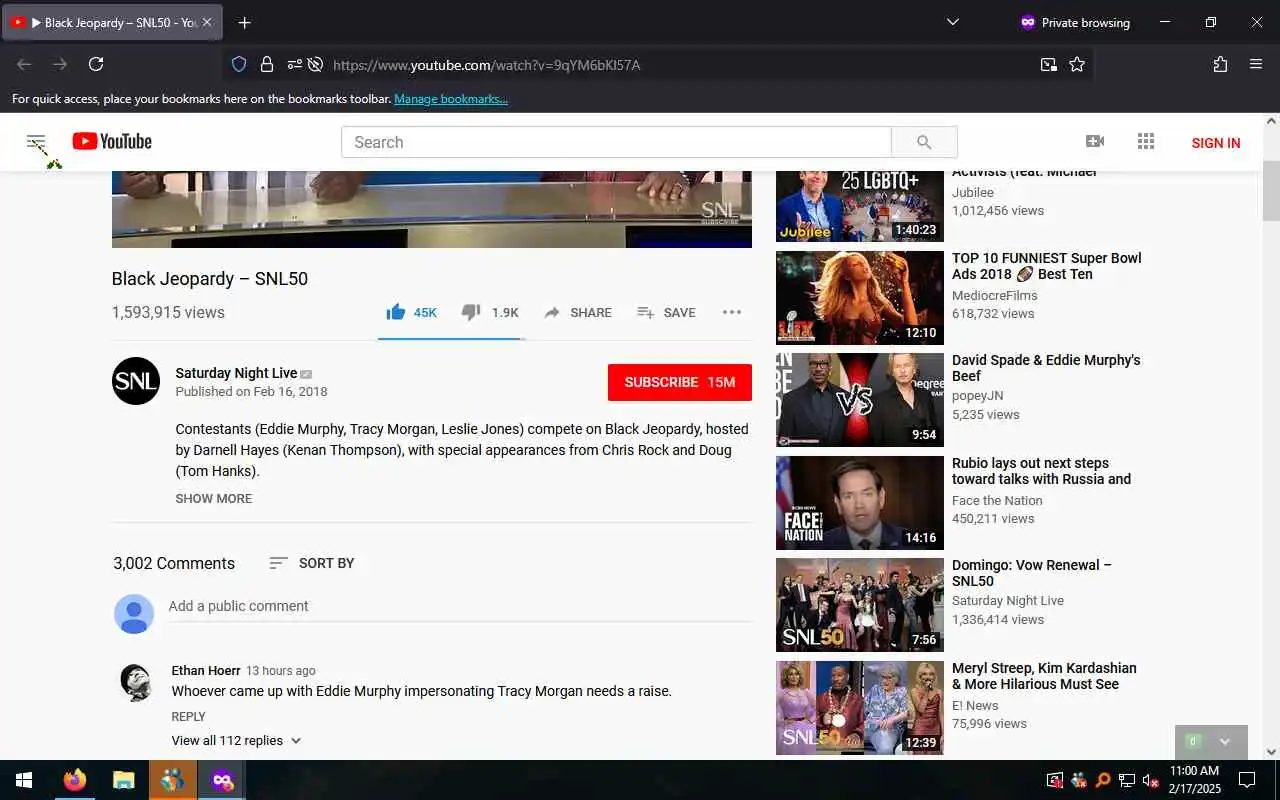Close the Black Jeopardy tab

point(207,22)
